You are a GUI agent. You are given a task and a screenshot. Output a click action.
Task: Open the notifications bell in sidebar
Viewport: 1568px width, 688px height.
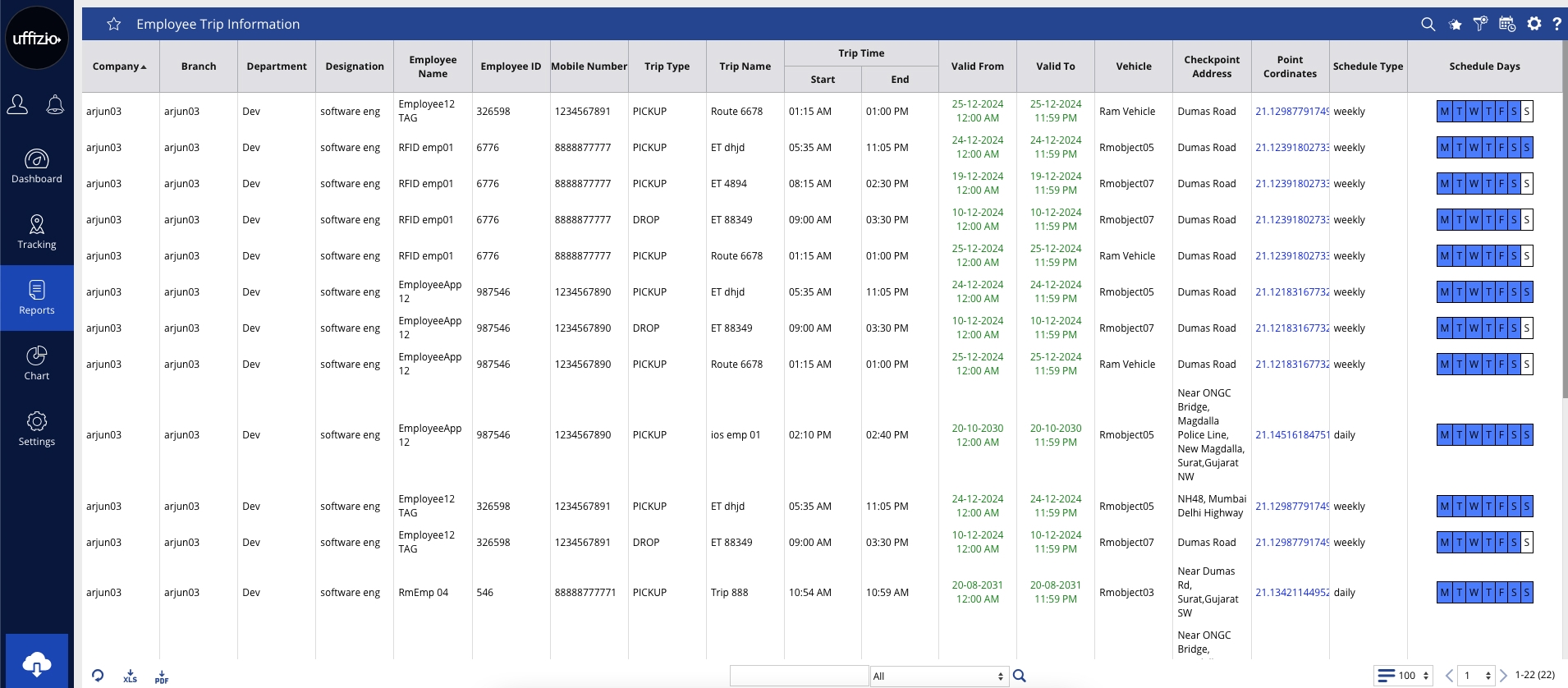click(55, 105)
